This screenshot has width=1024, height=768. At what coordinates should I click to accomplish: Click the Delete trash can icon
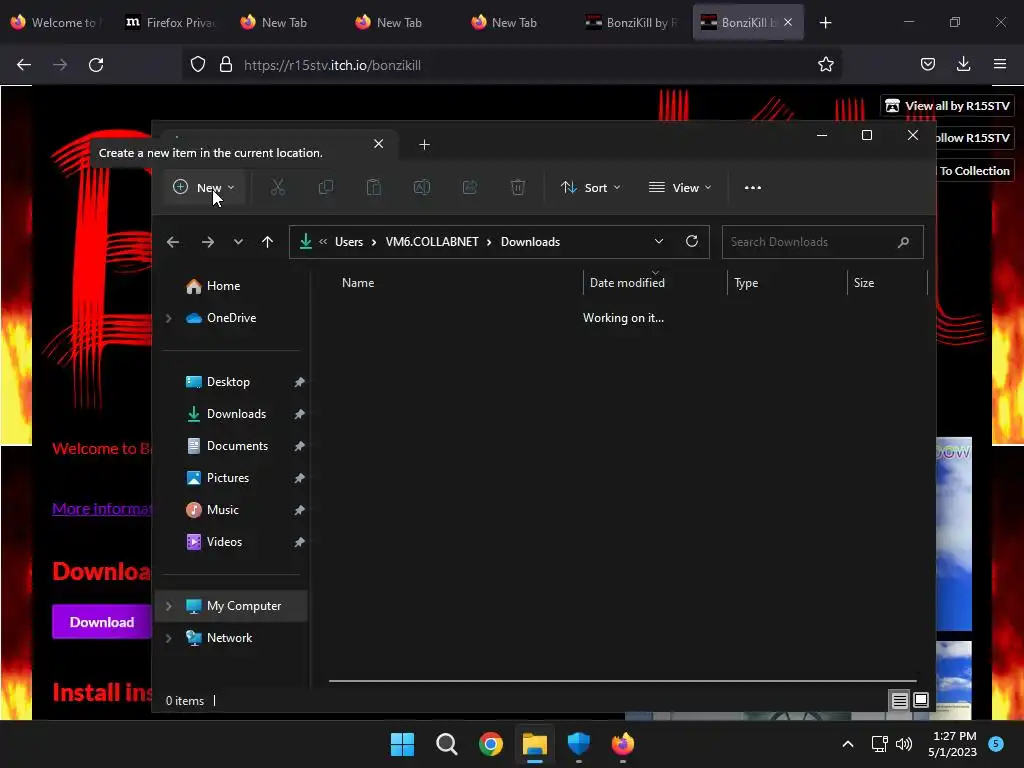point(518,187)
